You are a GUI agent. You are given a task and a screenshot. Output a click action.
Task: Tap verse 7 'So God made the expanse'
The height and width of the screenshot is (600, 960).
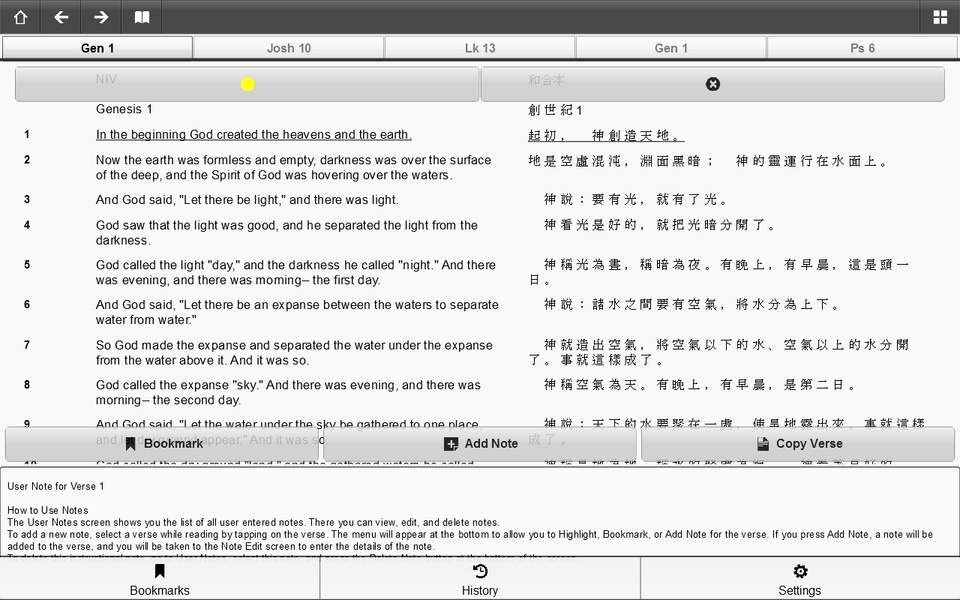(x=294, y=353)
